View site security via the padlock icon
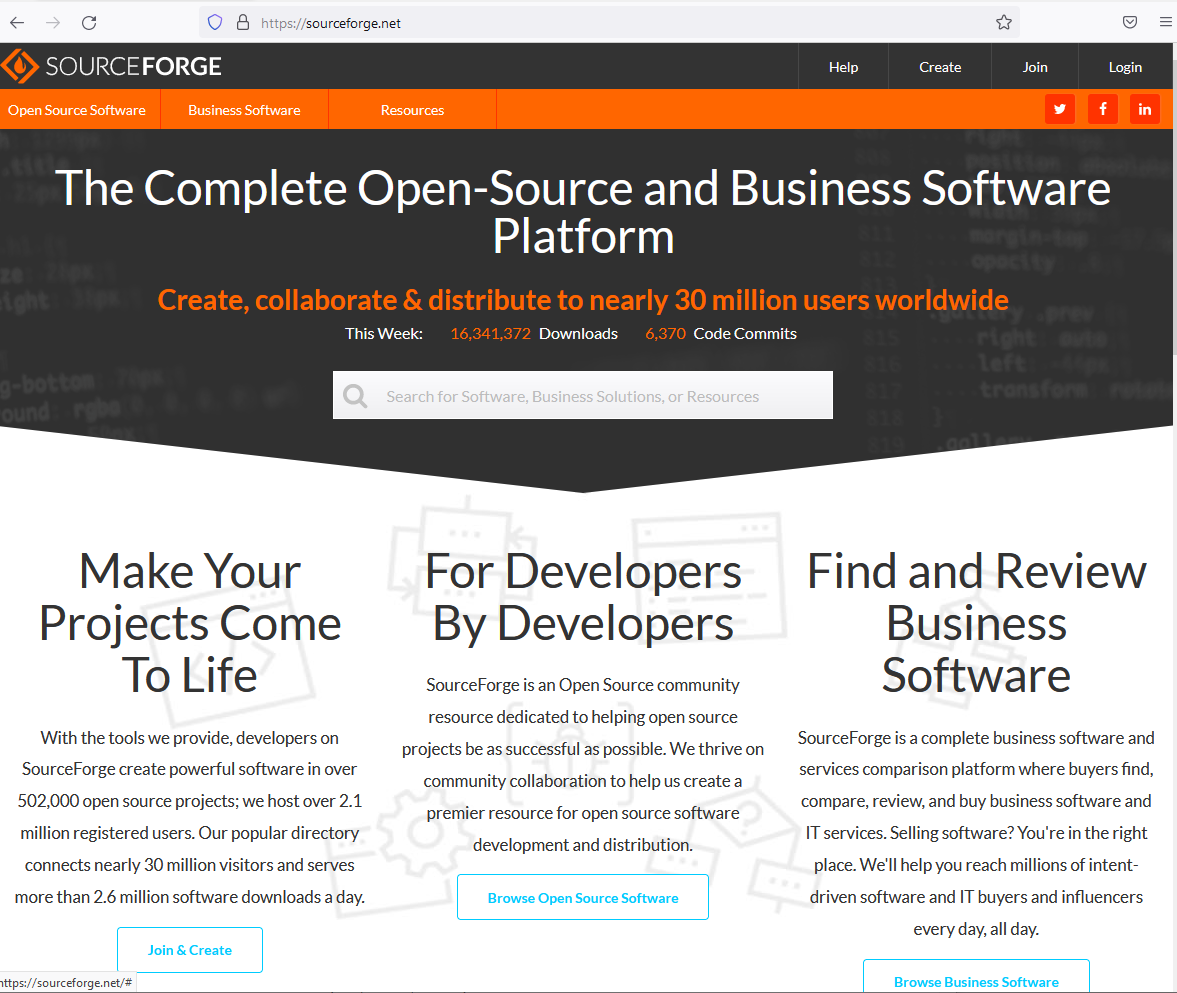Viewport: 1177px width, 993px height. (243, 21)
